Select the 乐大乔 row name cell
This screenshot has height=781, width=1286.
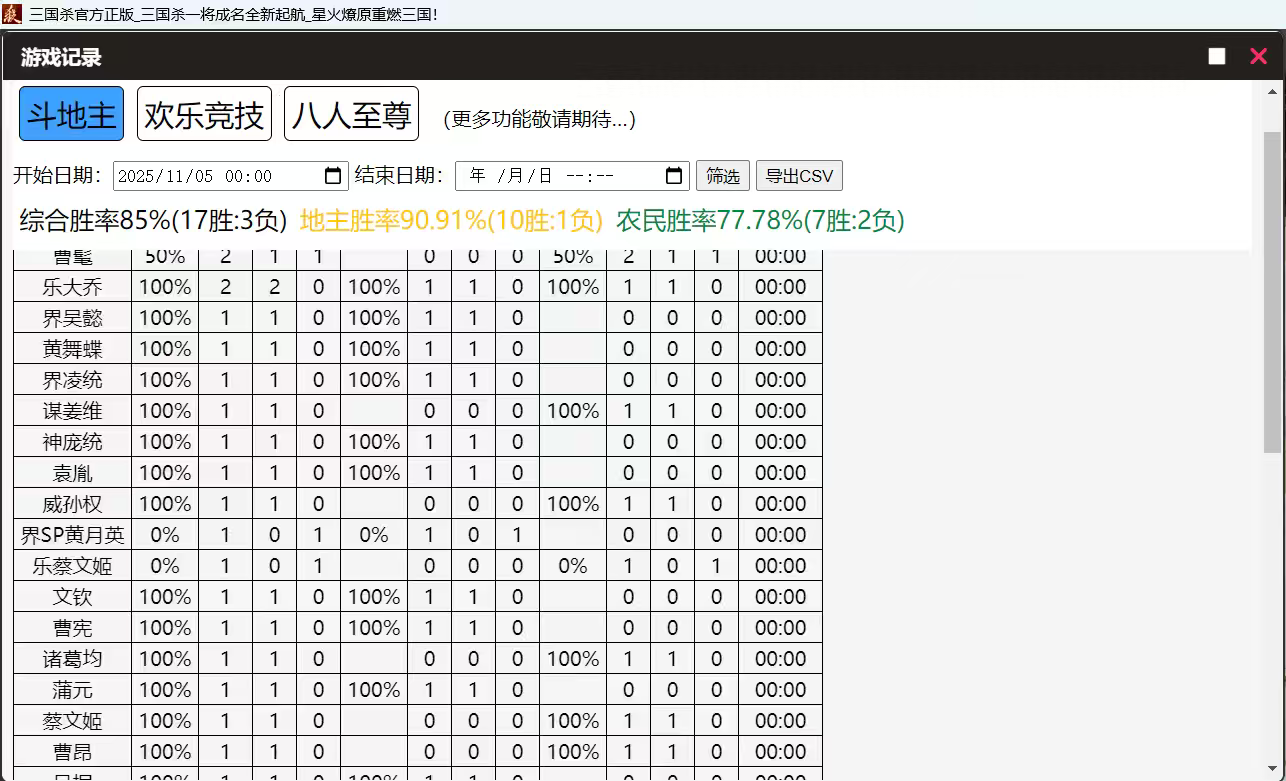pos(72,287)
